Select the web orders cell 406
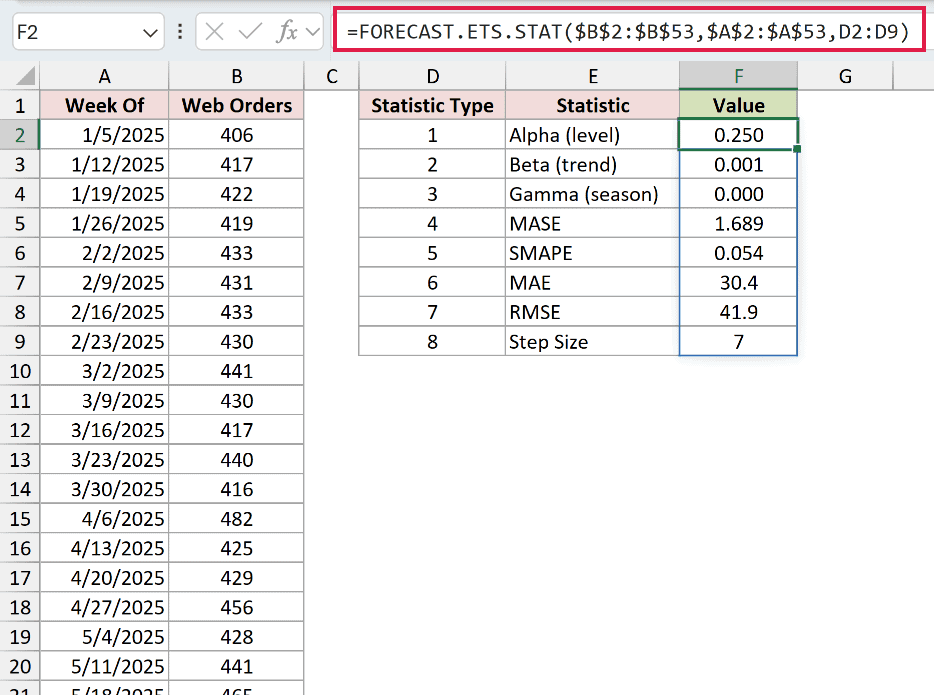 click(x=236, y=135)
